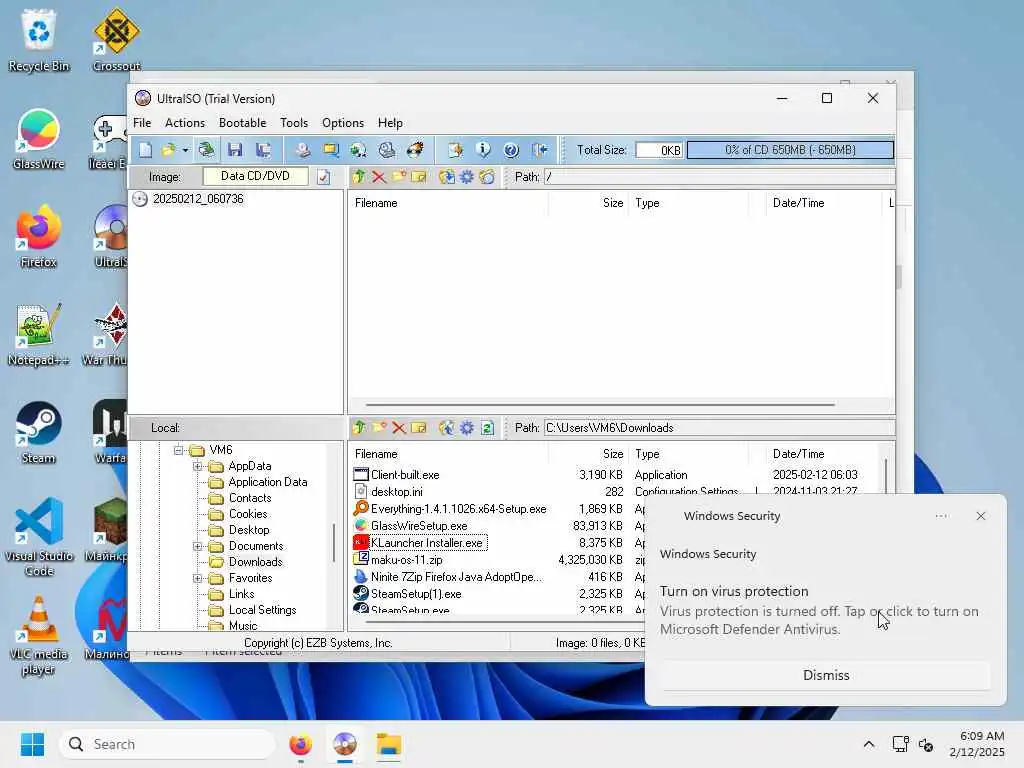Open the Help menu
Screen dimensions: 1024x768
[390, 123]
